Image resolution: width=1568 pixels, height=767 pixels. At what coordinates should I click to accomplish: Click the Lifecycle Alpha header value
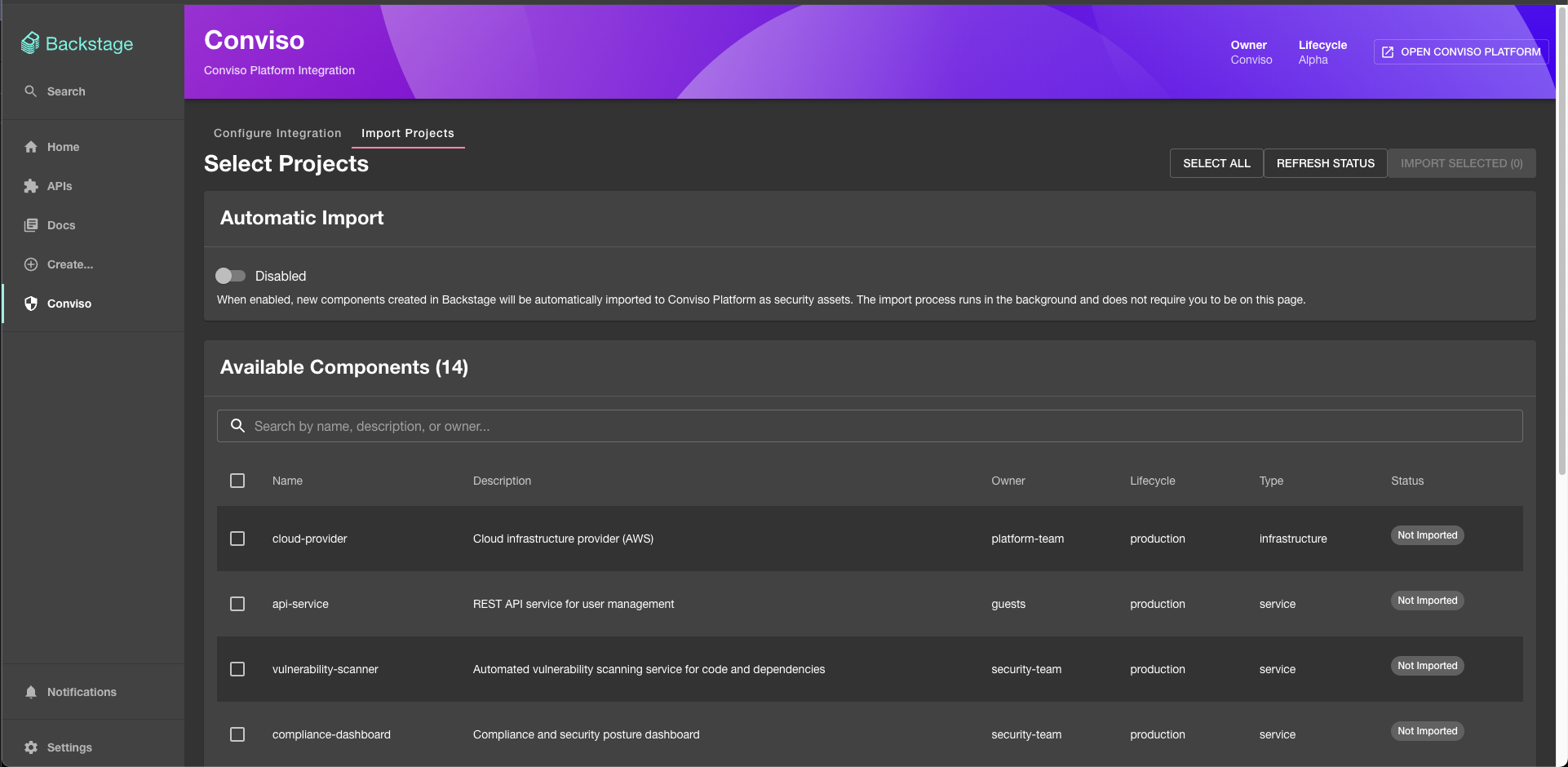coord(1313,60)
